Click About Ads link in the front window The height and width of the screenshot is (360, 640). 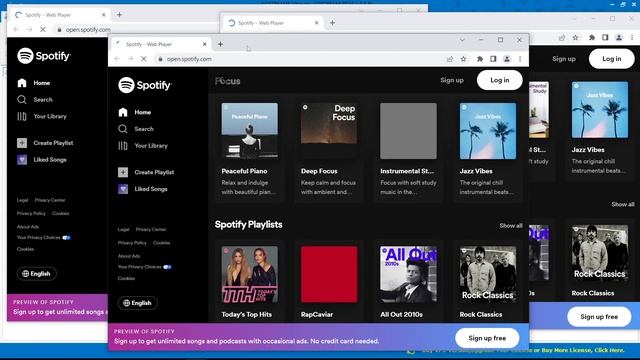click(x=129, y=256)
